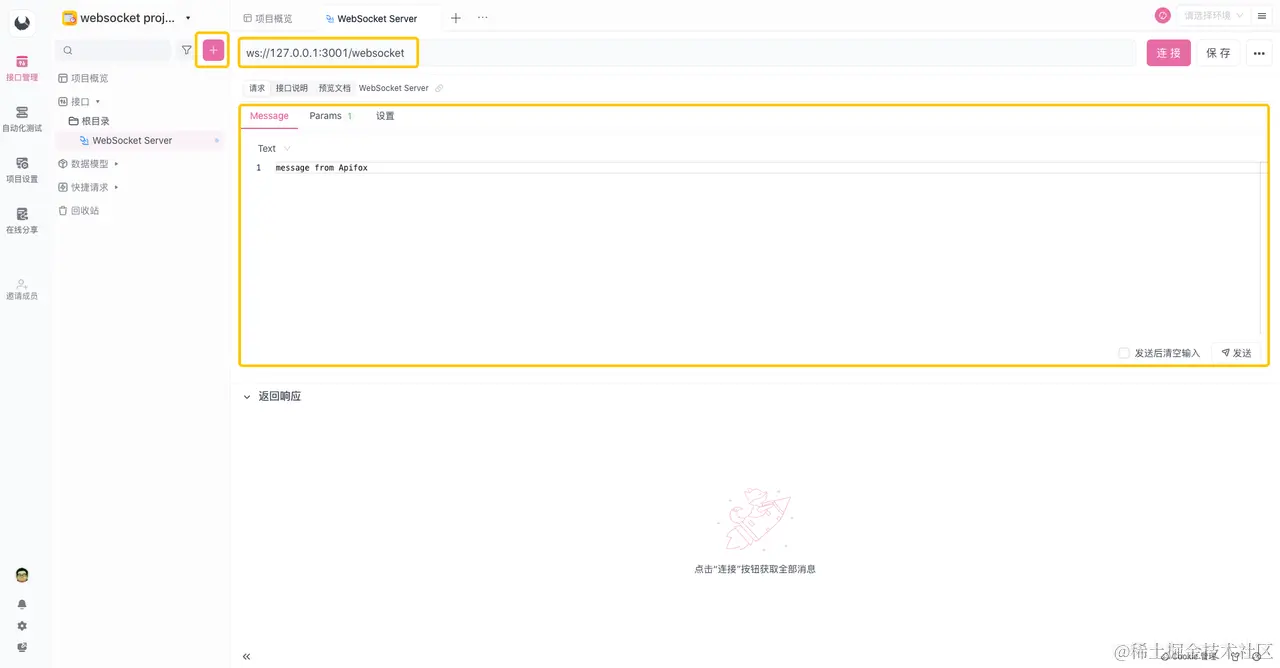Click the pink round icon near environment selector
This screenshot has height=668, width=1280.
[1162, 15]
